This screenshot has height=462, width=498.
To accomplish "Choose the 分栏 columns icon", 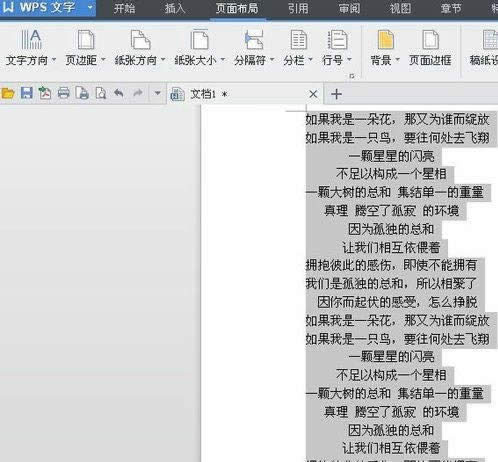I will click(298, 39).
